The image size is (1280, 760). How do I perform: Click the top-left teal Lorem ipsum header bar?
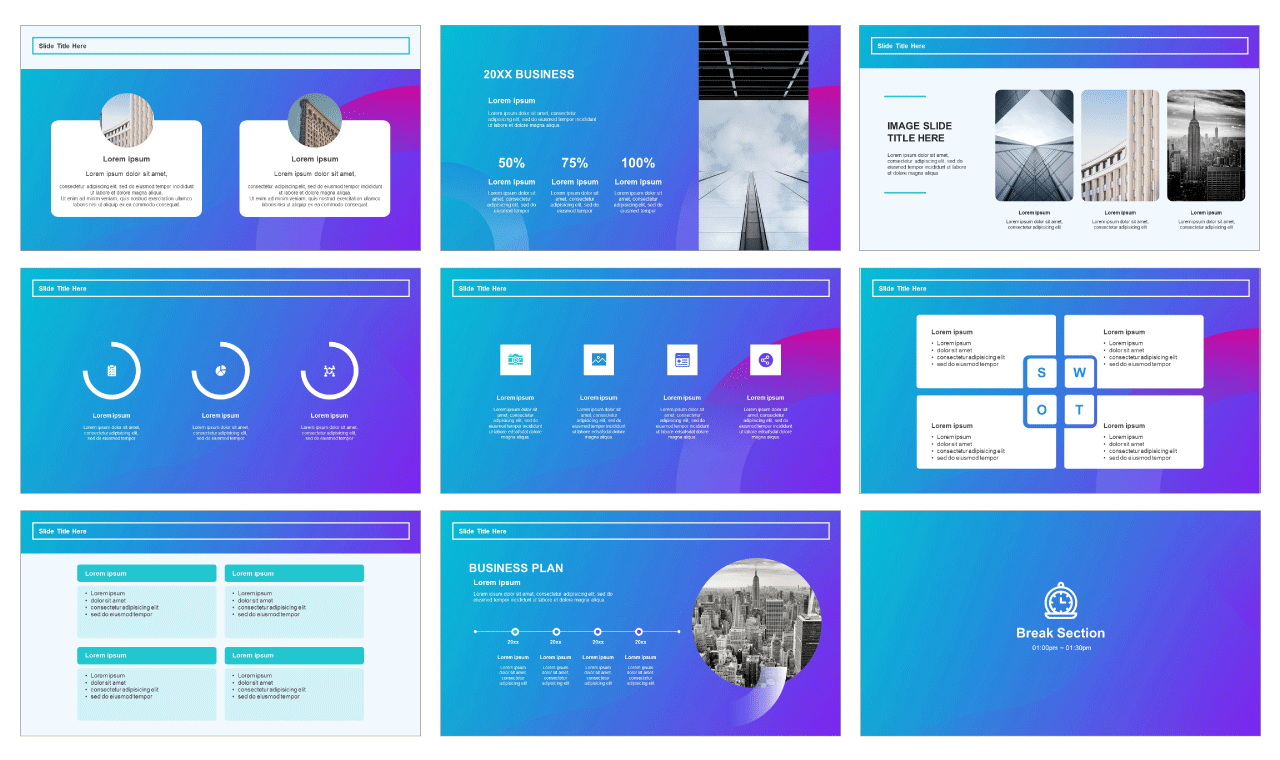[147, 574]
